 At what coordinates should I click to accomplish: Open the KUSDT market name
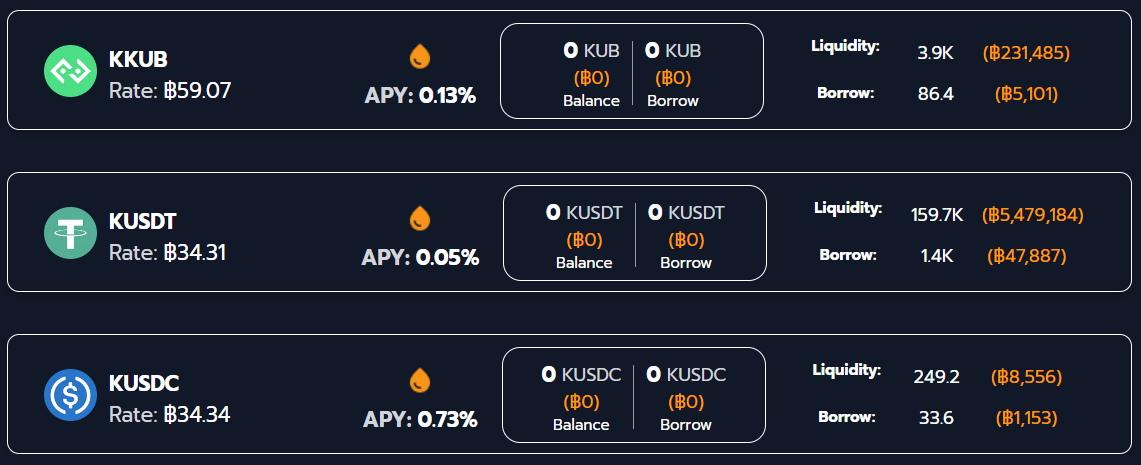pos(142,221)
